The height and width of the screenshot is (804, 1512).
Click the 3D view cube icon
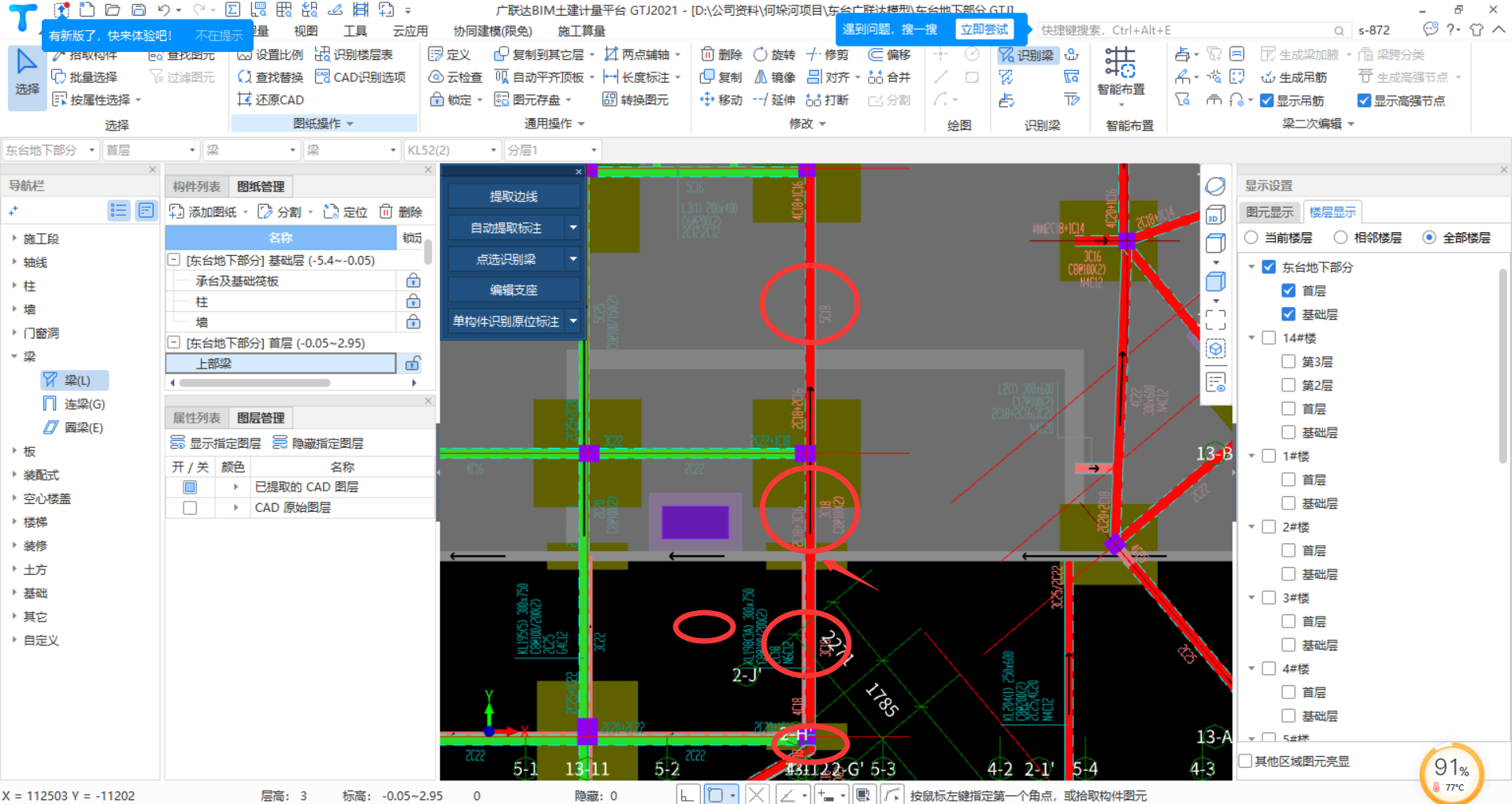pos(1215,215)
